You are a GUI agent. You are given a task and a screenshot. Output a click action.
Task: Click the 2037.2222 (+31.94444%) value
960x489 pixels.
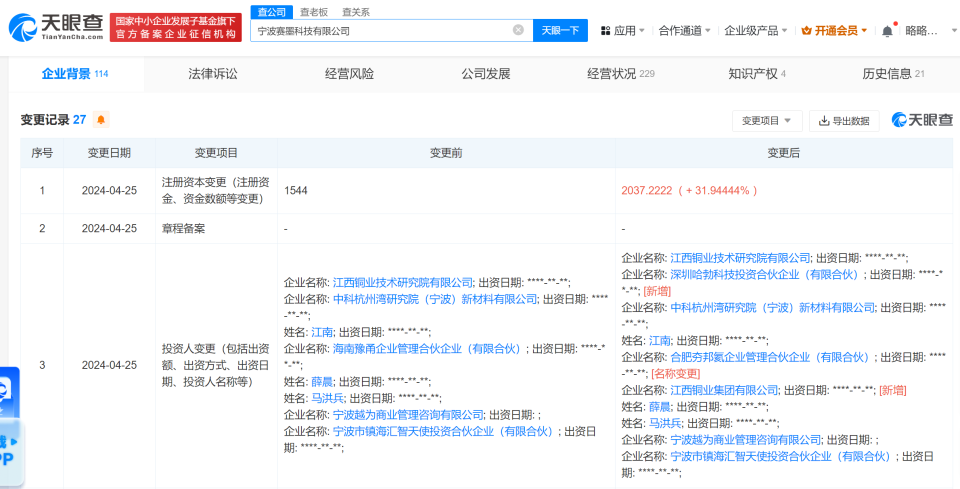coord(690,190)
